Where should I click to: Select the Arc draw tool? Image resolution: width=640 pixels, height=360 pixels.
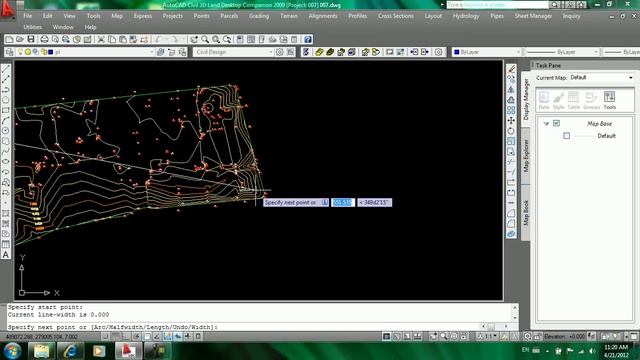tap(6, 120)
